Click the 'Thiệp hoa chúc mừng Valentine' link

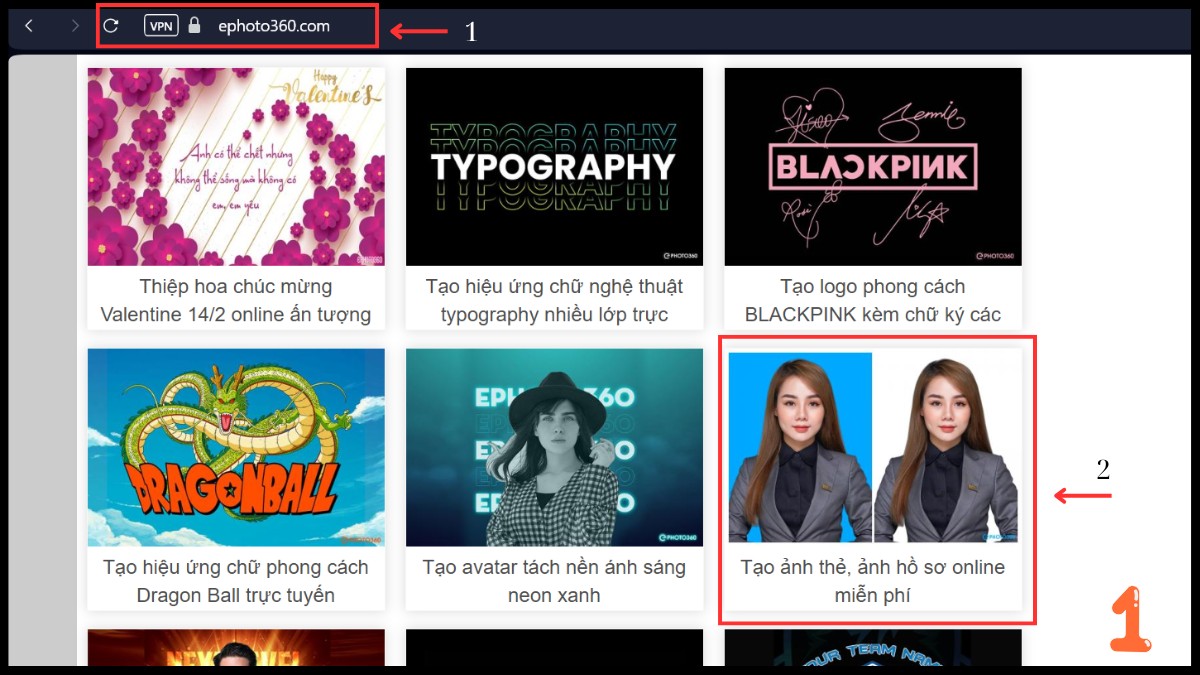click(235, 299)
